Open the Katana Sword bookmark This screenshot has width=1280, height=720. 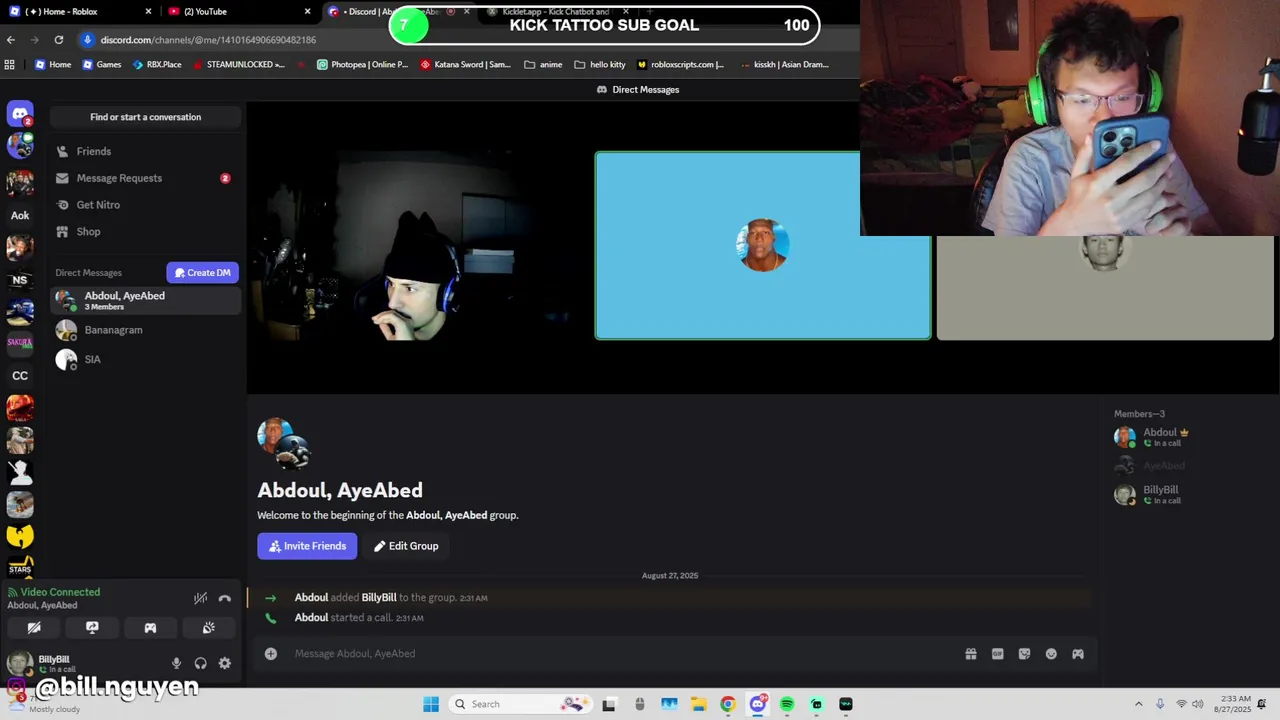point(466,65)
